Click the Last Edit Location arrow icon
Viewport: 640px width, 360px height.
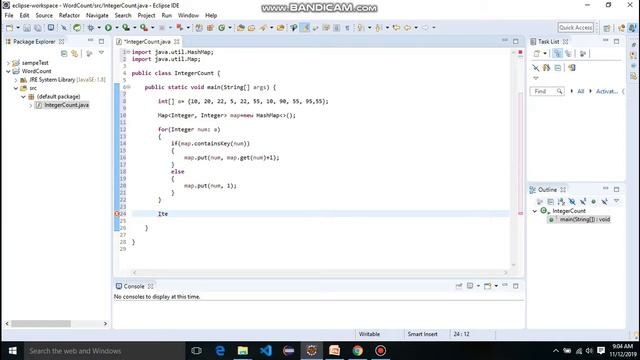coord(396,28)
